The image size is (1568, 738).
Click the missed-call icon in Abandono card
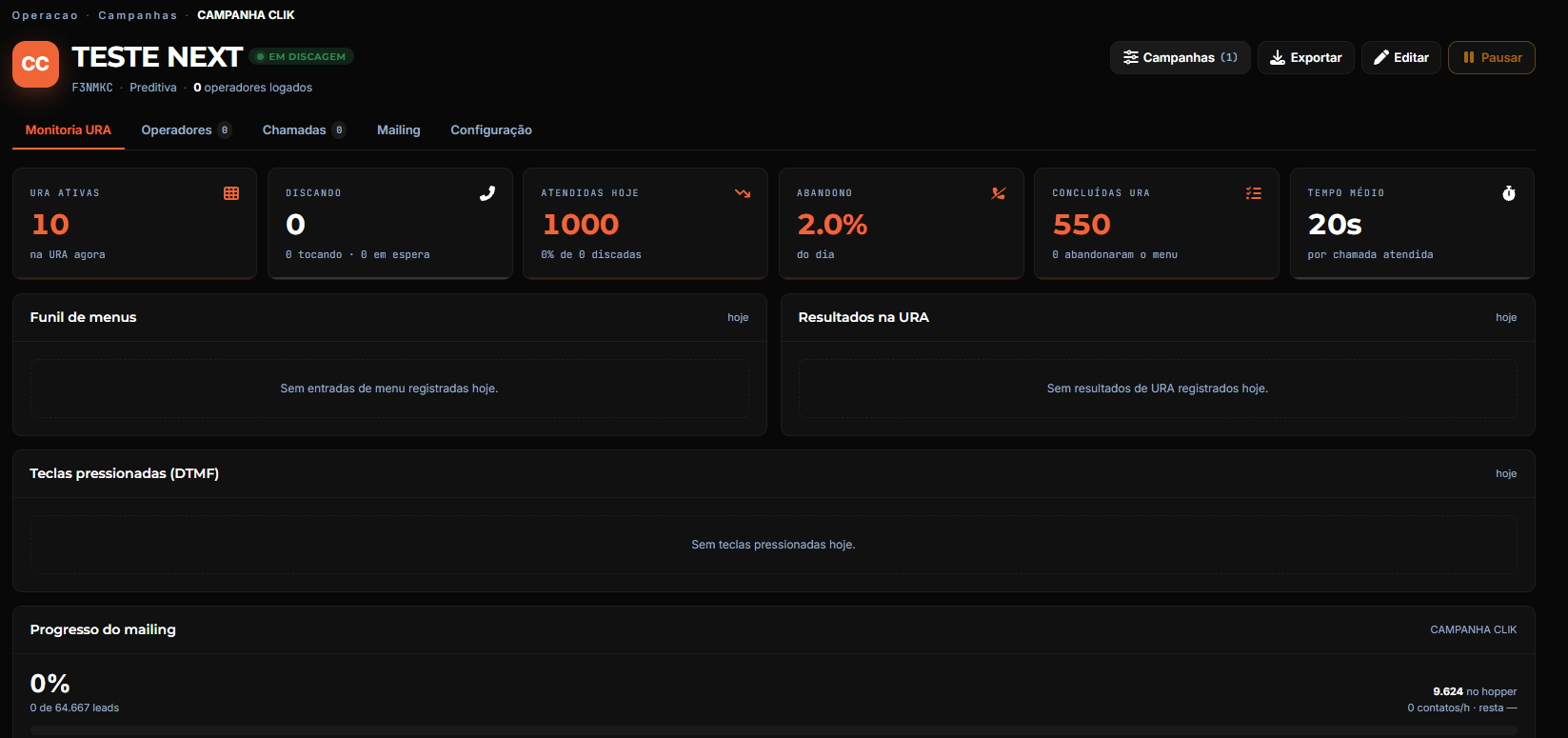(x=999, y=193)
